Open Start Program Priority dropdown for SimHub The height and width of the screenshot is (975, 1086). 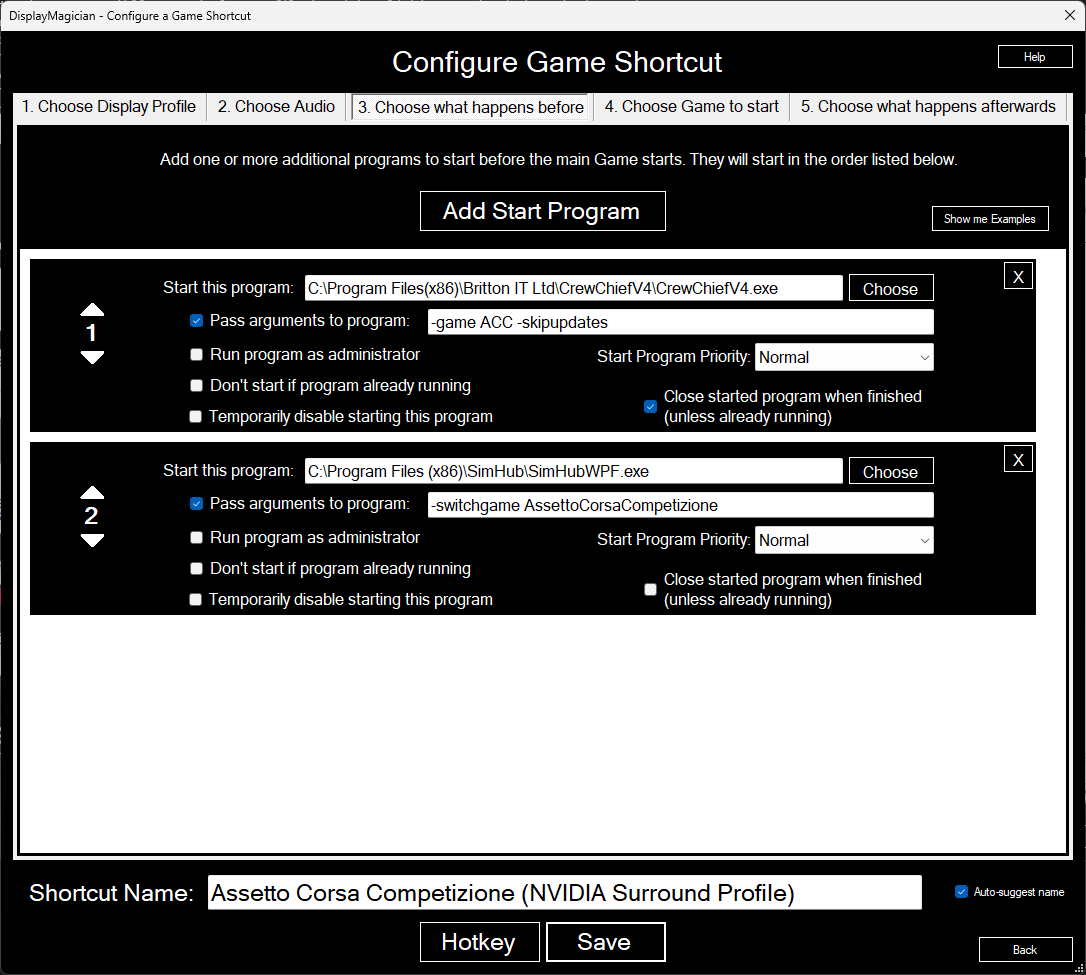[x=844, y=540]
